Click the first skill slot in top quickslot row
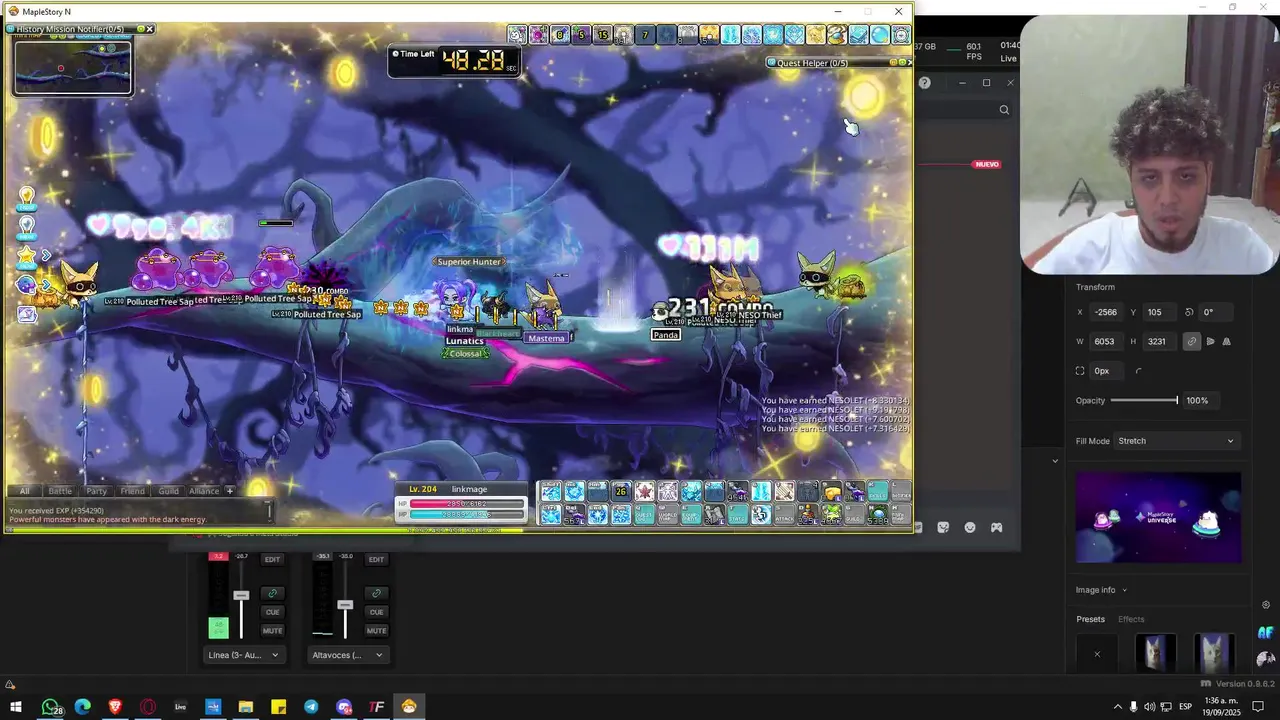 [551, 491]
